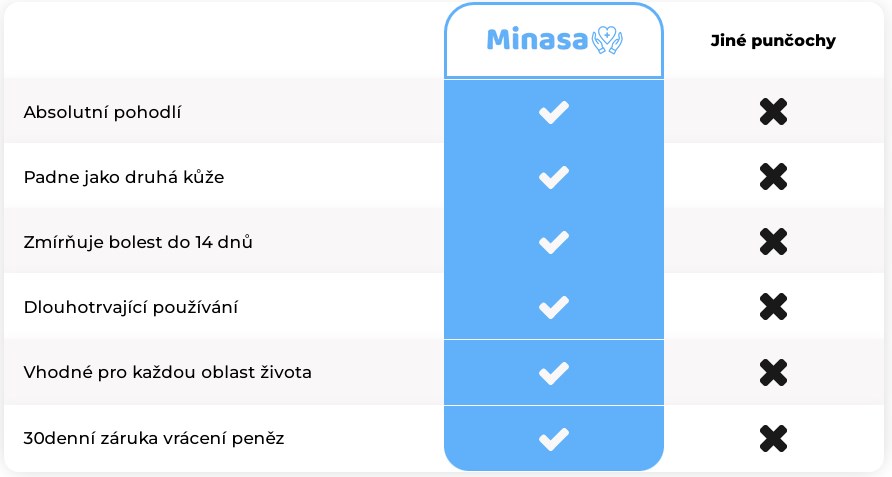Click the X mark for Dlouhotrvající používání
This screenshot has width=892, height=477.
click(773, 307)
